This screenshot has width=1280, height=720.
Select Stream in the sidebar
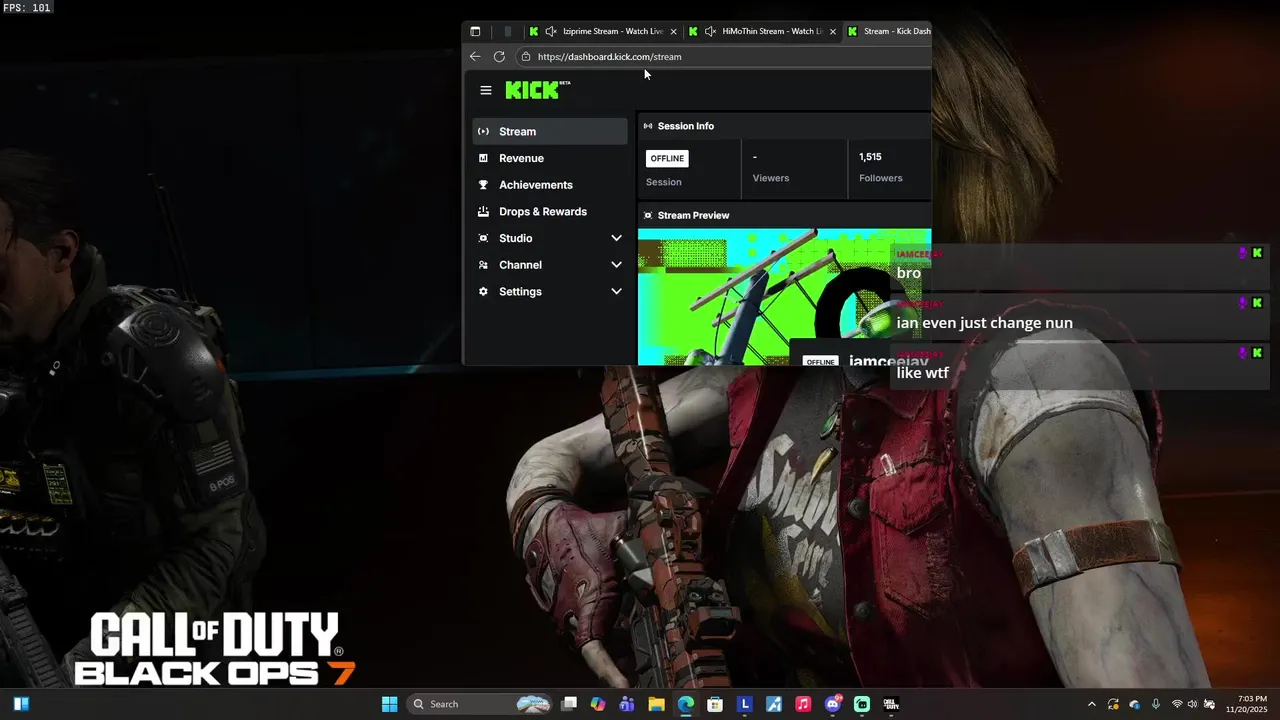(x=550, y=131)
